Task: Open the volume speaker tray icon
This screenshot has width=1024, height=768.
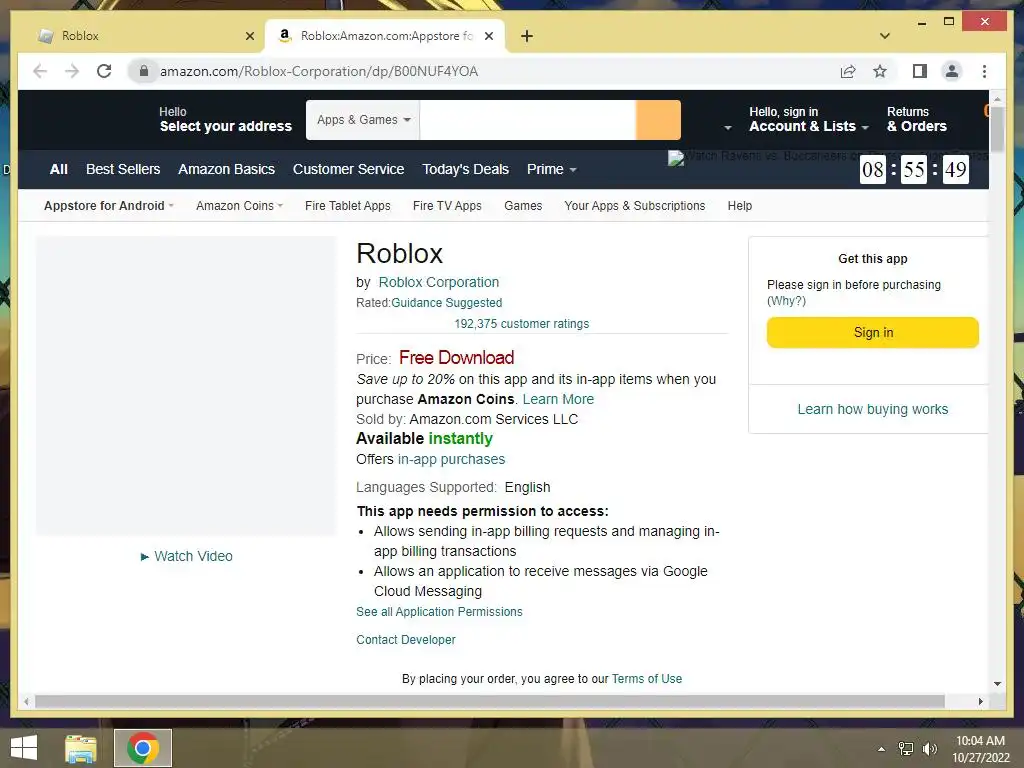Action: [929, 749]
